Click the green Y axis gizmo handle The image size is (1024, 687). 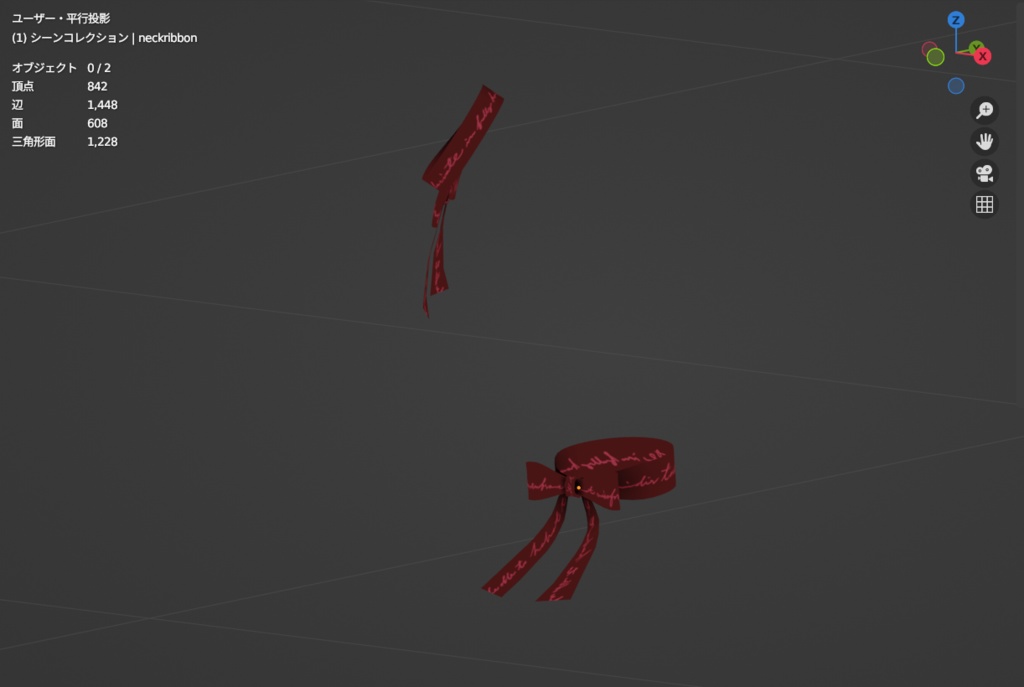976,47
